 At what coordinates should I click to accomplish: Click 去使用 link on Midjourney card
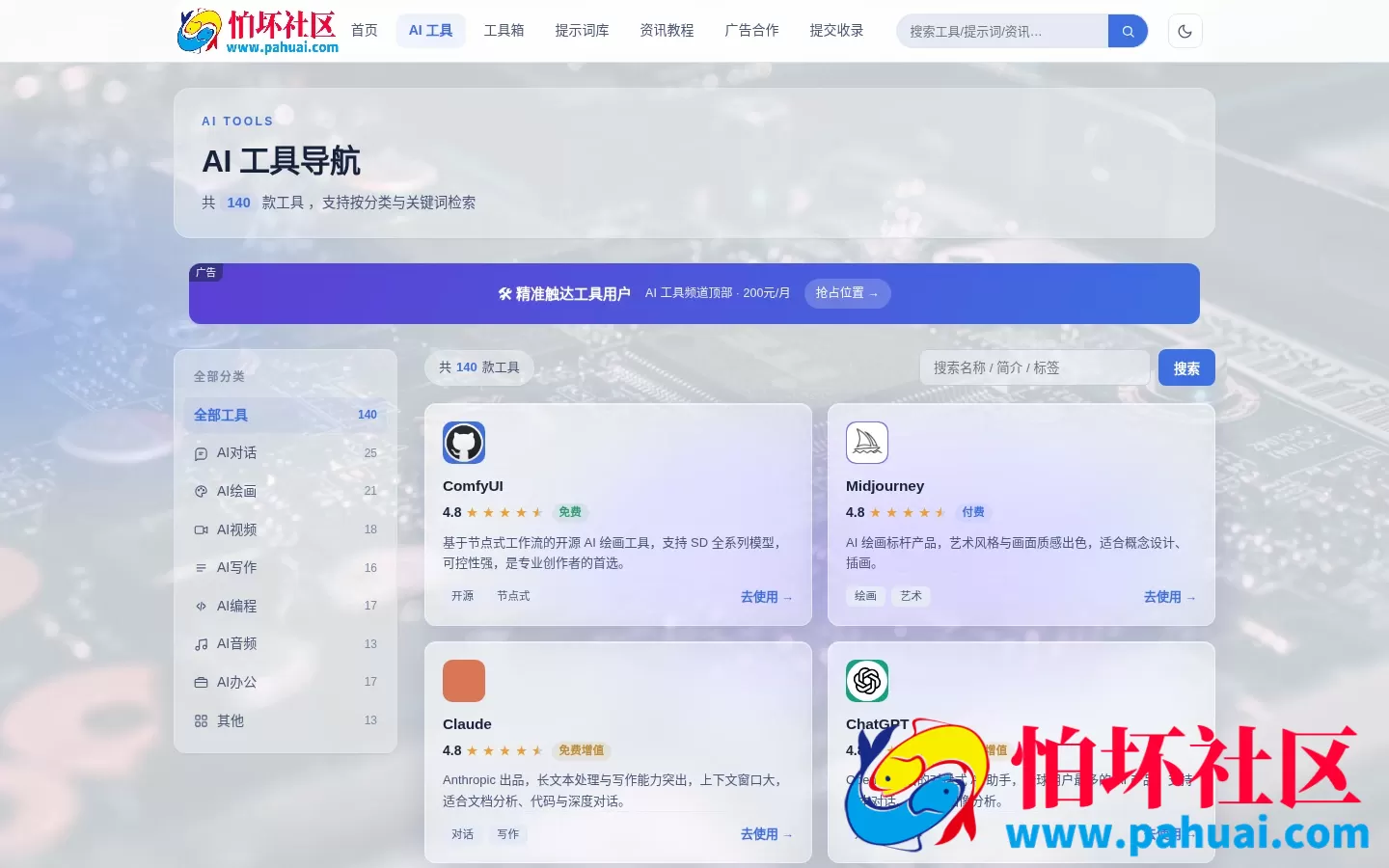click(x=1170, y=597)
